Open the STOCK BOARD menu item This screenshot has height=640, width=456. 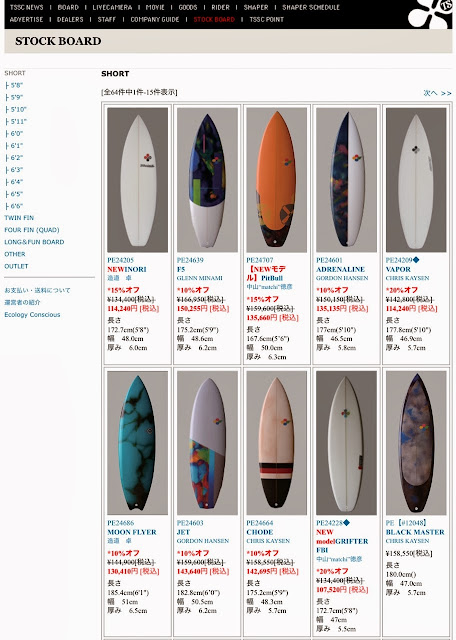[214, 20]
